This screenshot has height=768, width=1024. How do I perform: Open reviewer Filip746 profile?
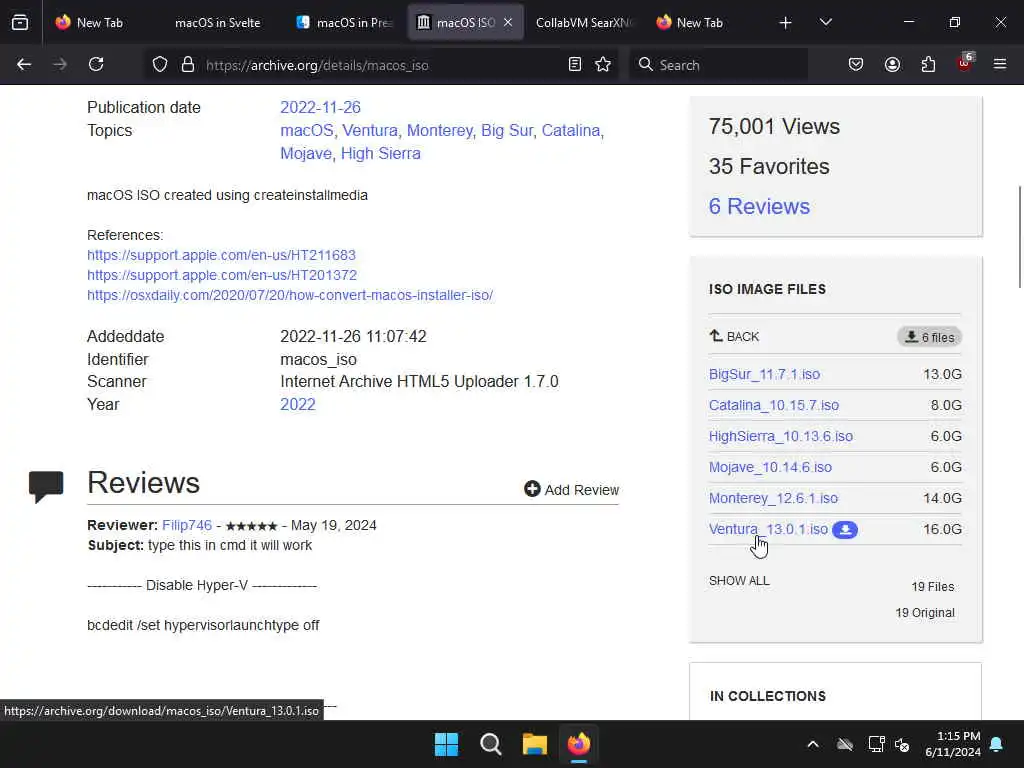(187, 525)
